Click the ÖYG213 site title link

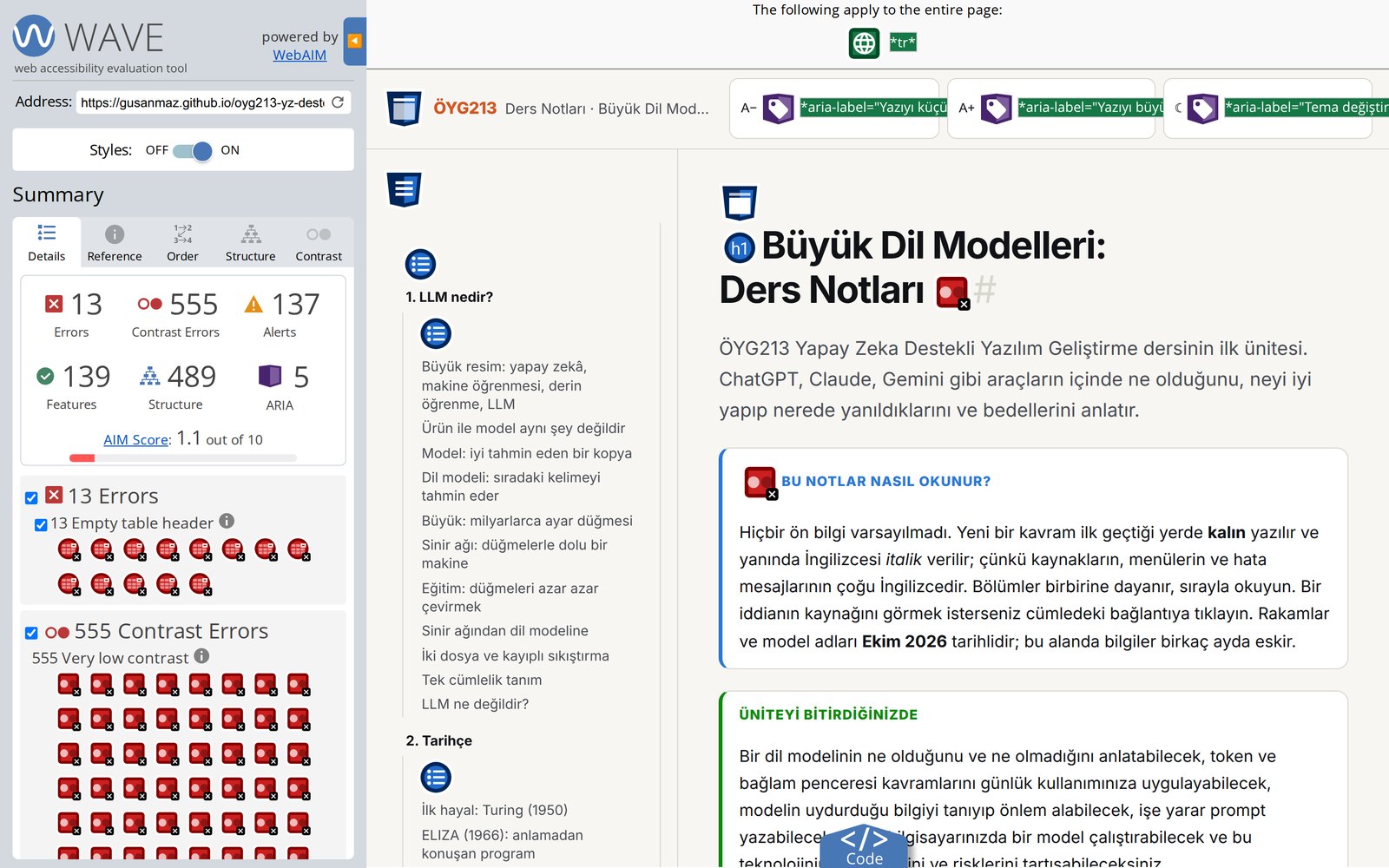coord(464,108)
